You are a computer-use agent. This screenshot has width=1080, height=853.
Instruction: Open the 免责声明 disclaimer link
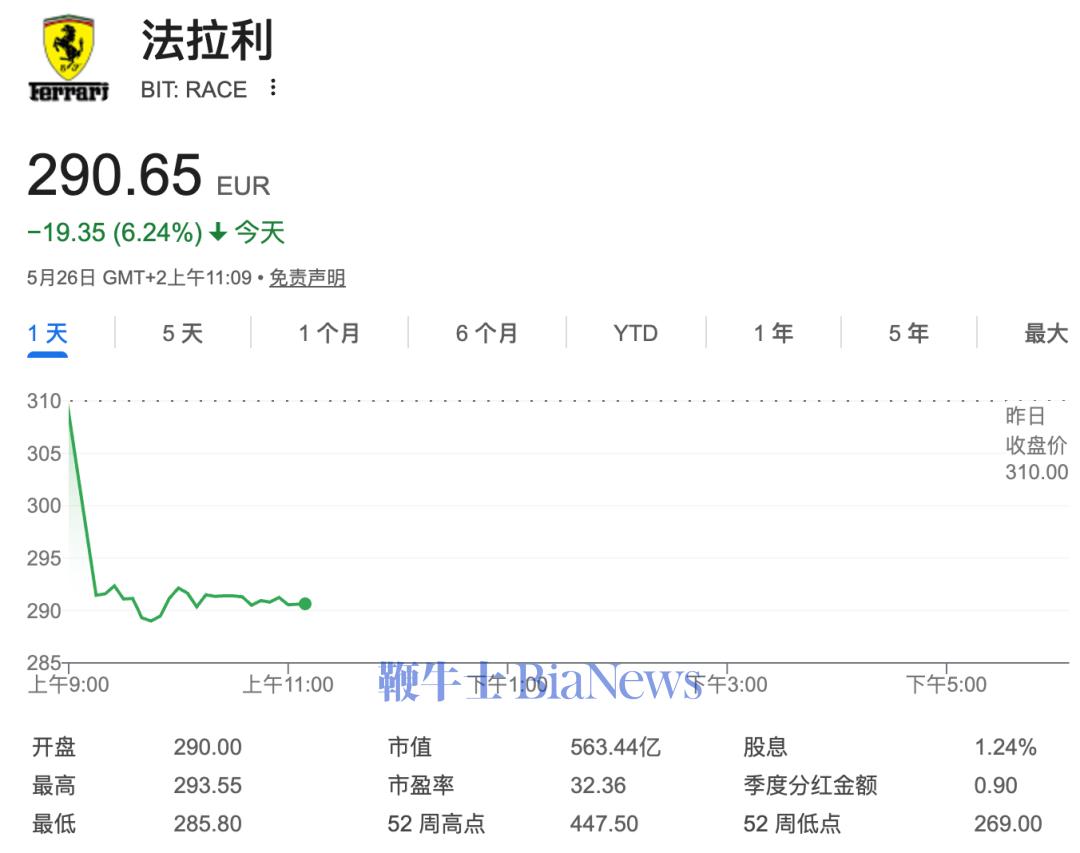(307, 278)
